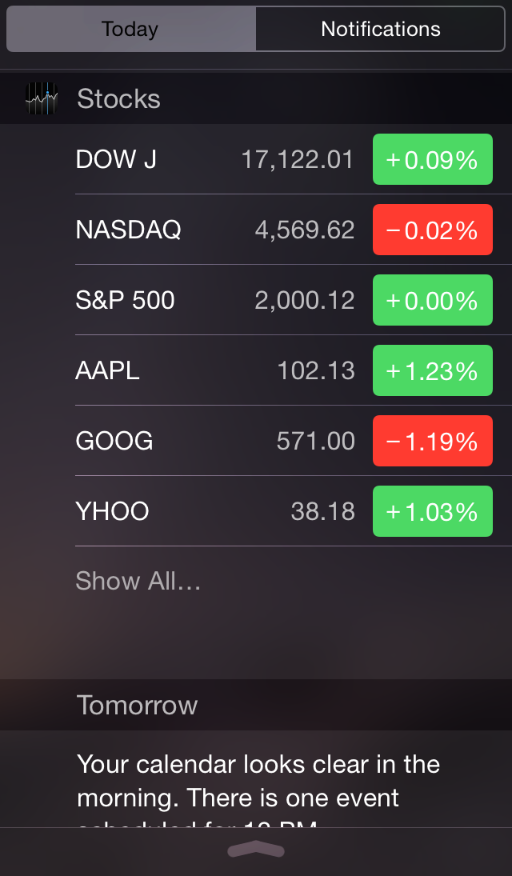Collapse Notification Center using bottom chevron handle
This screenshot has width=512, height=876.
pyautogui.click(x=256, y=850)
